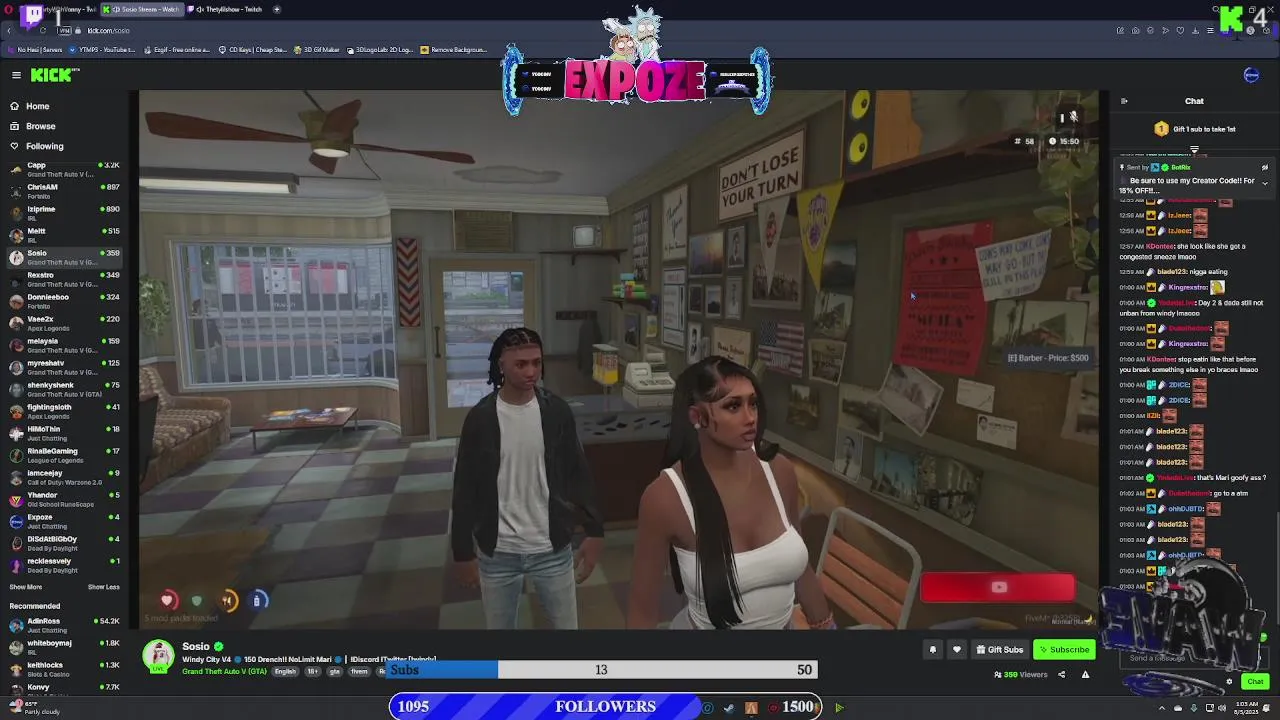Expand following list with Show More
Viewport: 1280px width, 720px height.
pos(25,587)
